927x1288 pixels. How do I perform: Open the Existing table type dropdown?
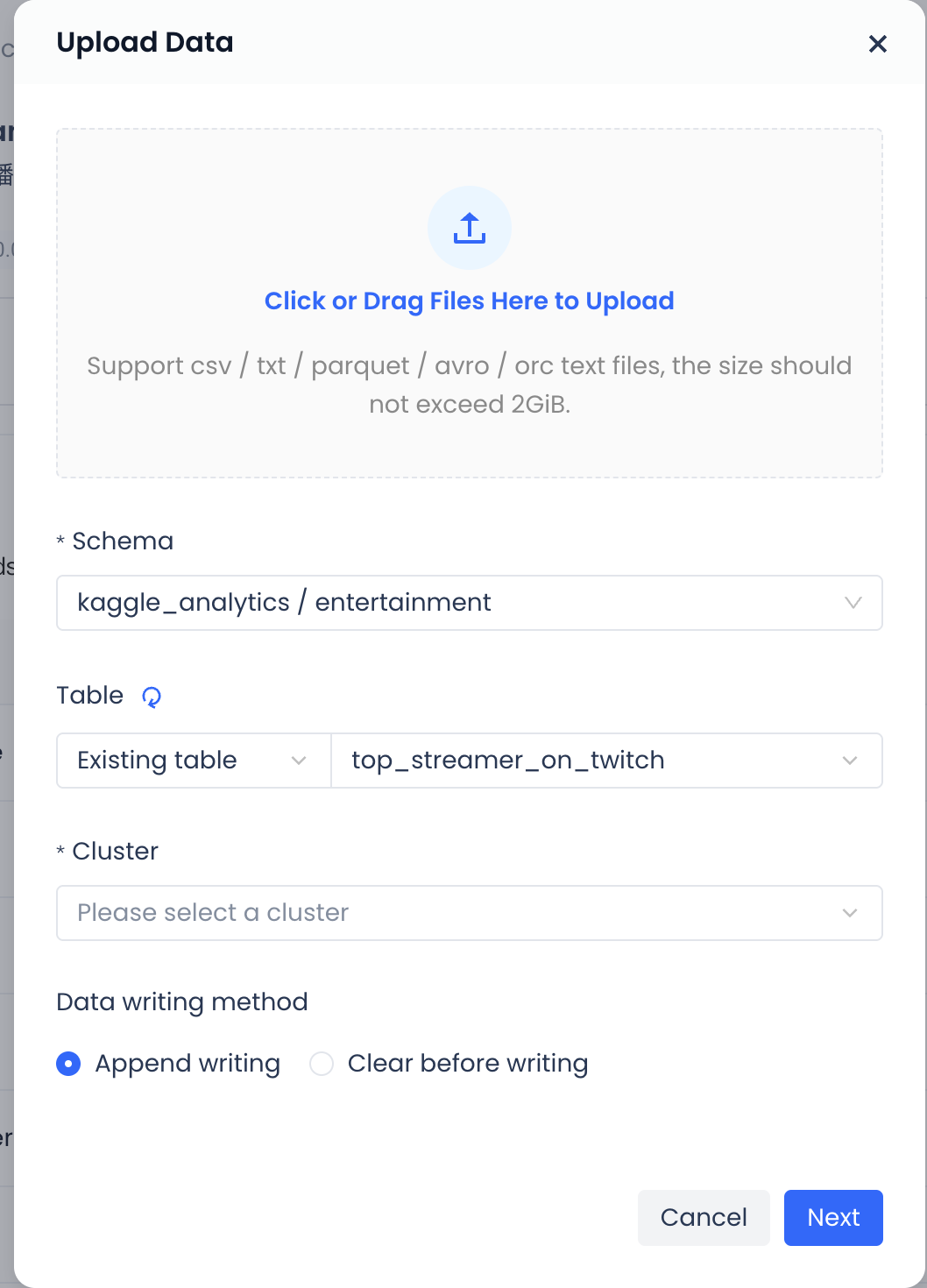click(x=175, y=761)
